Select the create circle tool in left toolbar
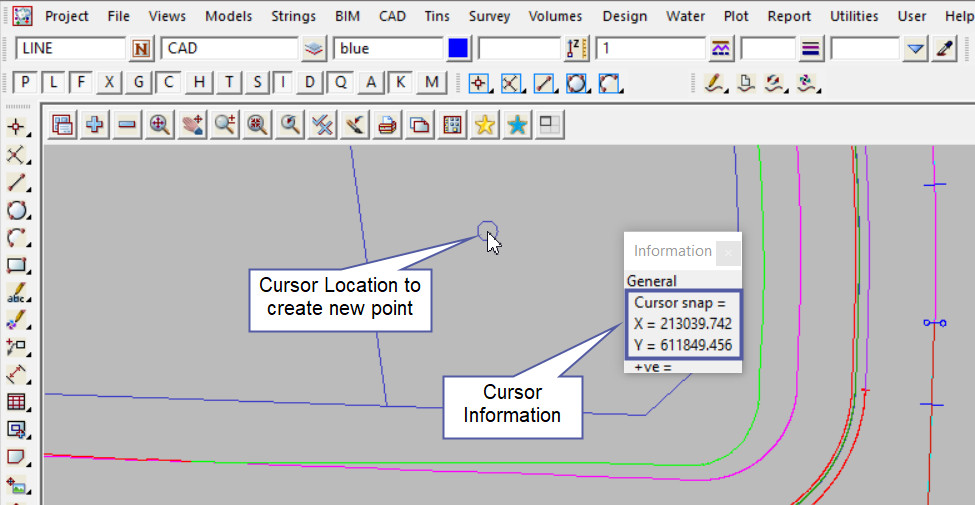Screen dimensions: 975x505 tap(17, 210)
